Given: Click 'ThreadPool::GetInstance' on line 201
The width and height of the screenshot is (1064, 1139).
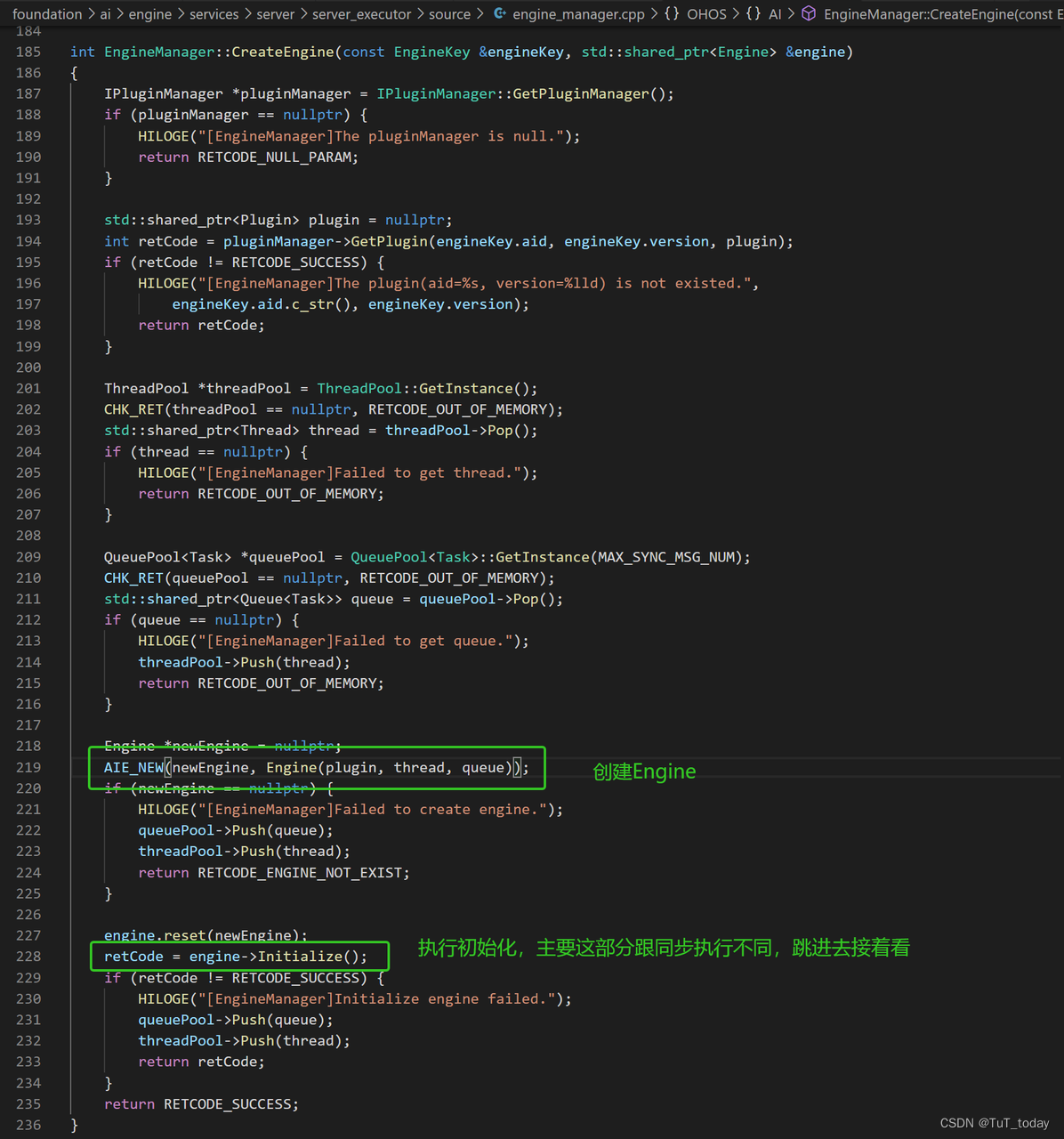Looking at the screenshot, I should coord(415,388).
